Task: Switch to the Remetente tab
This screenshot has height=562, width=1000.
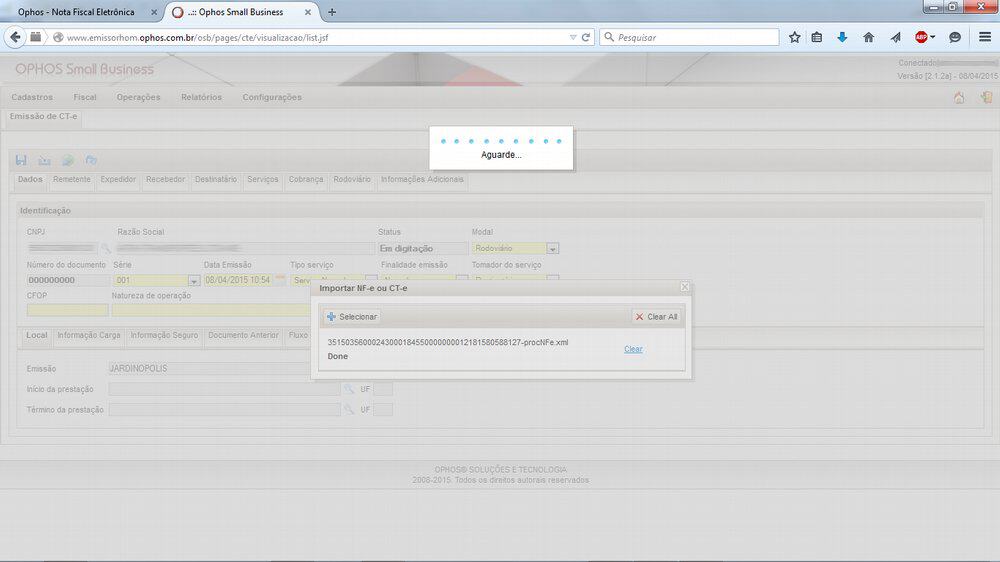Action: [72, 180]
